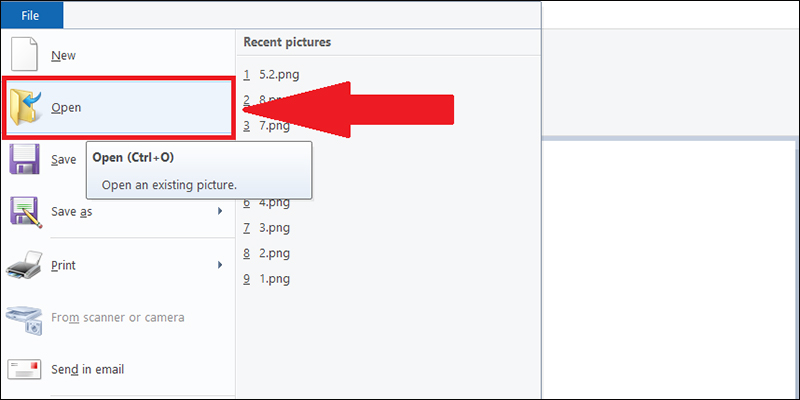Click the Send in email envelope icon
Screen dimensions: 800x400
[x=24, y=370]
